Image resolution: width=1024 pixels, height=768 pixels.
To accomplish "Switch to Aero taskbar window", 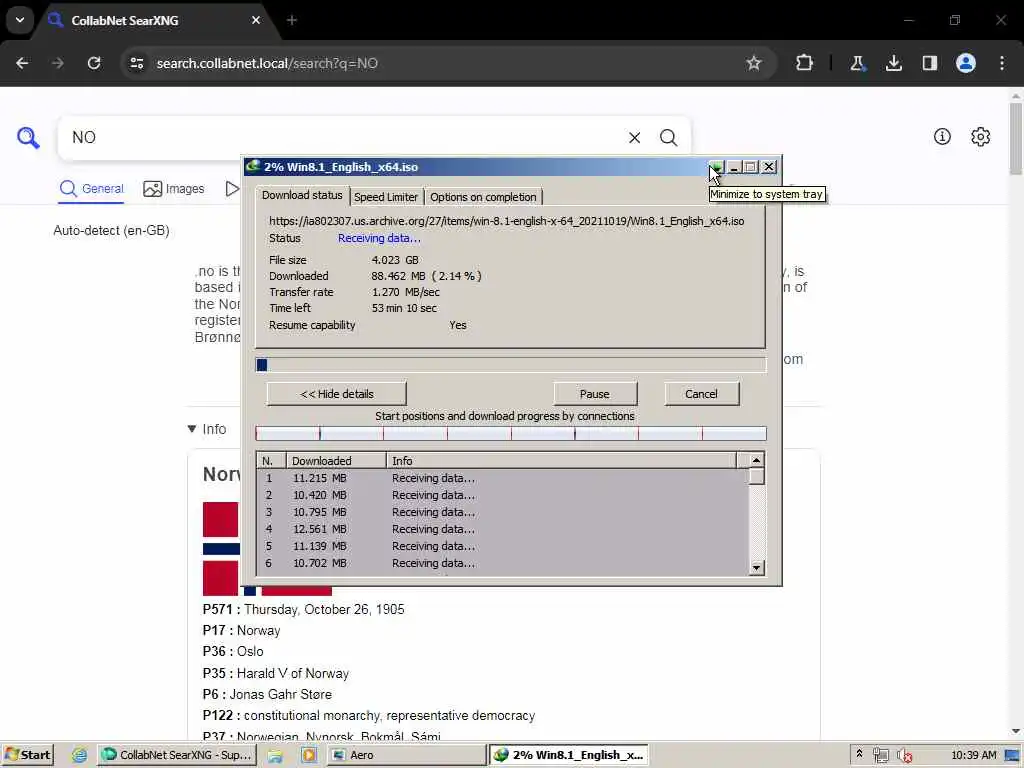I will coord(406,755).
